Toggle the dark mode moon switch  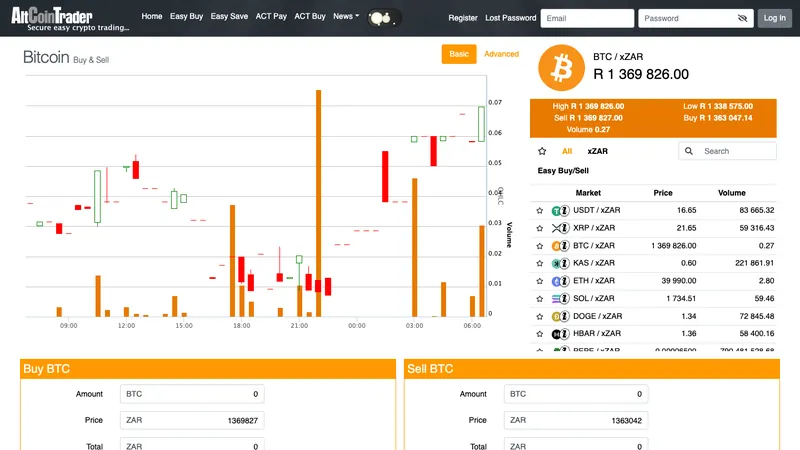pyautogui.click(x=384, y=18)
